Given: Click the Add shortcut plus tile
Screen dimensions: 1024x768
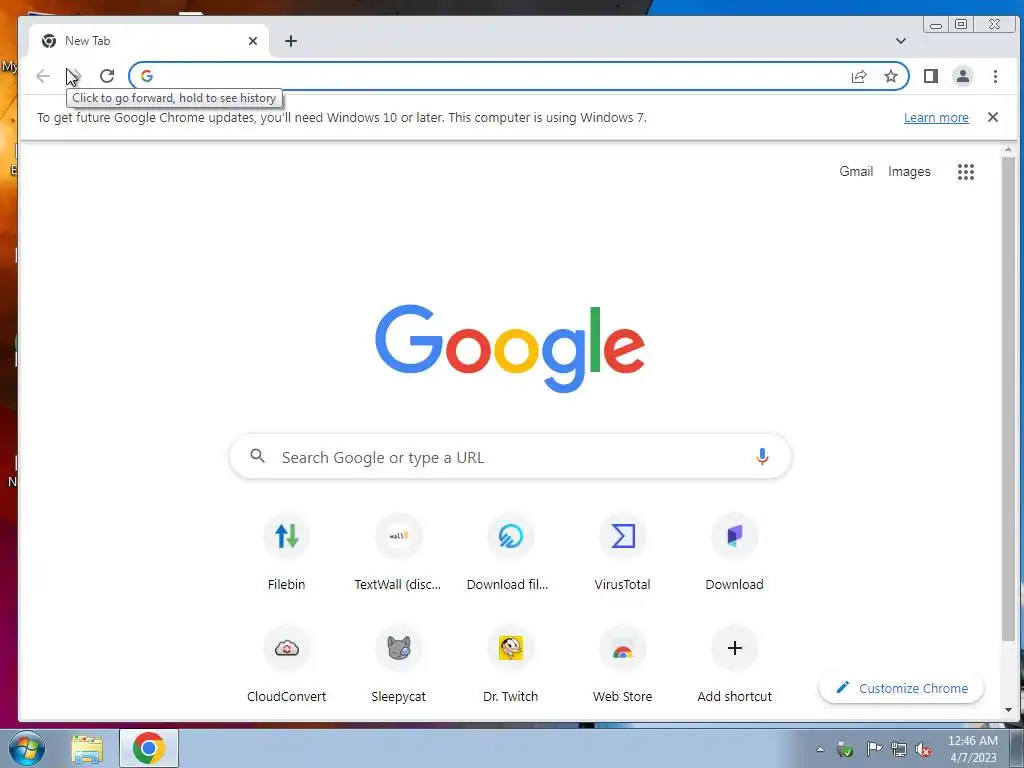Looking at the screenshot, I should (735, 665).
